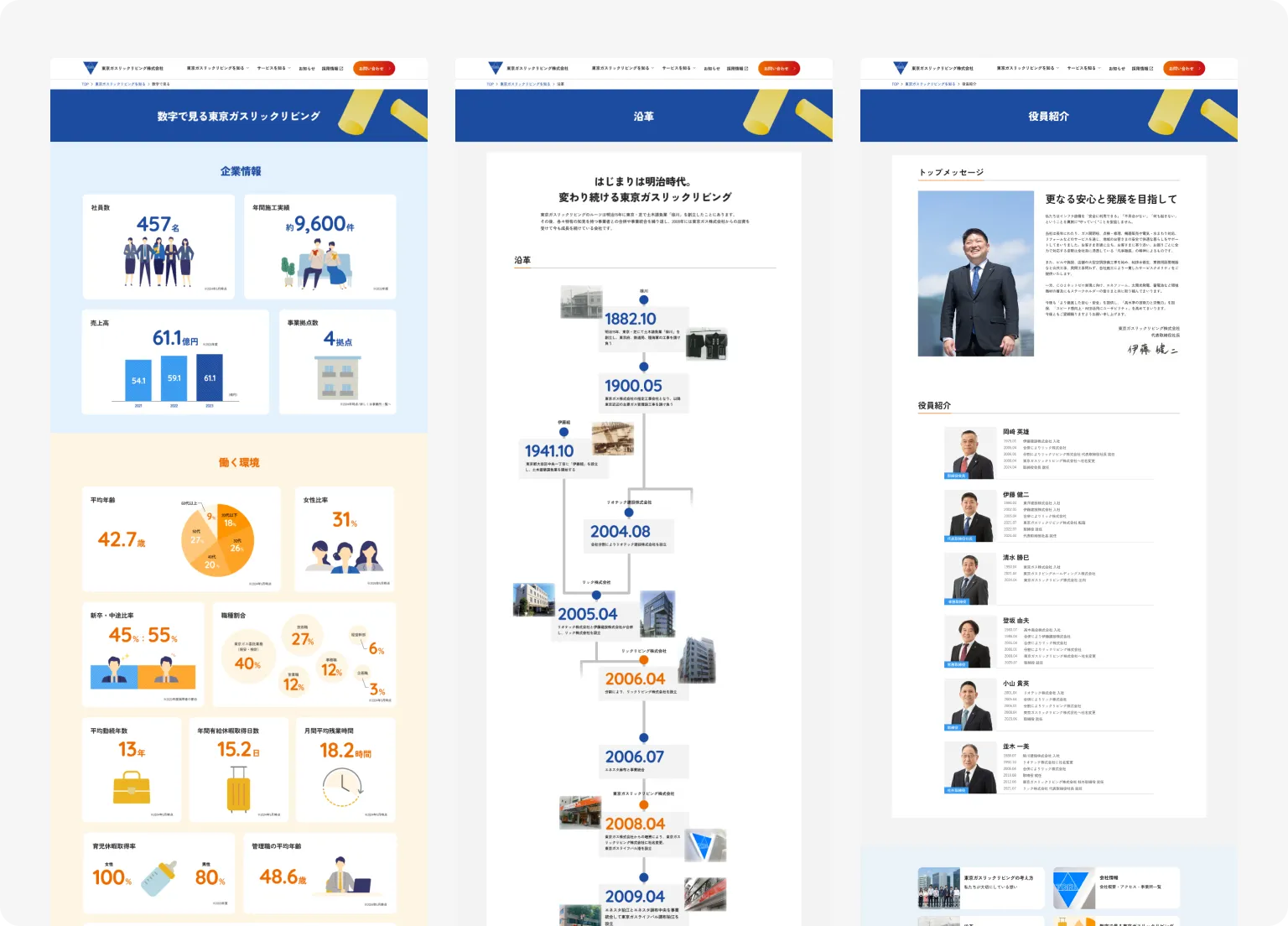Click the 2004.08 timeline heading

(621, 531)
